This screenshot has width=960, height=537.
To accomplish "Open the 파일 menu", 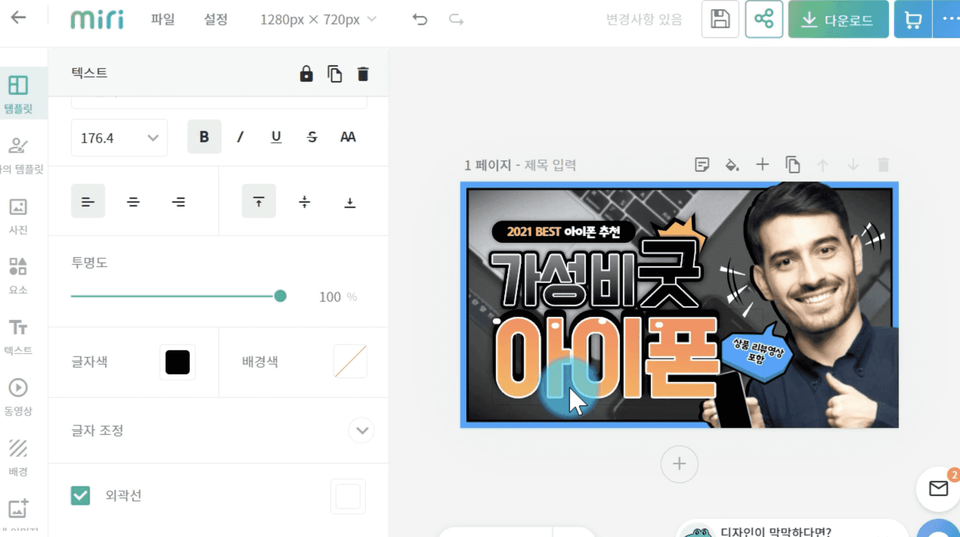I will [x=163, y=20].
